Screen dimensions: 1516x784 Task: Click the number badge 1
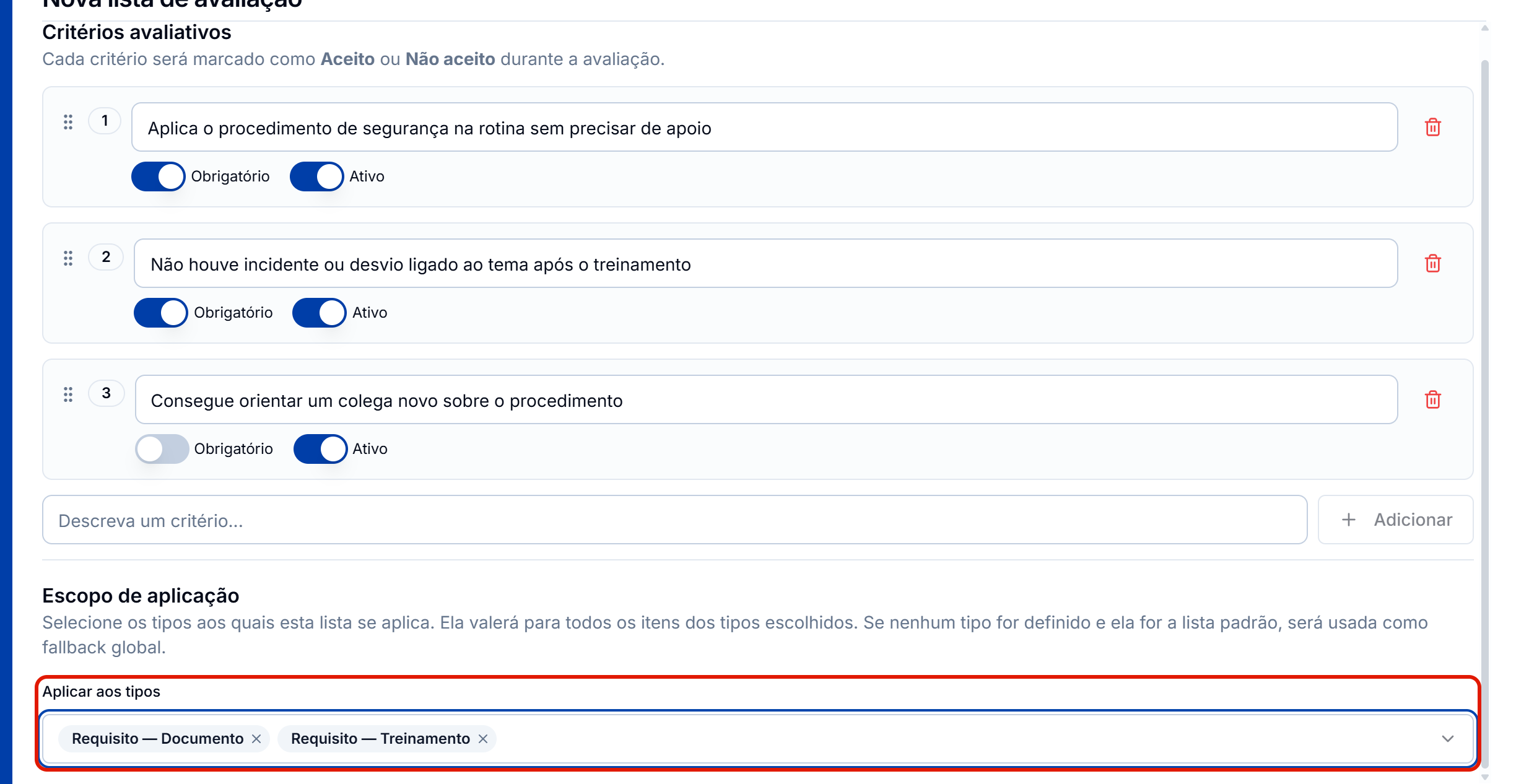click(x=105, y=121)
